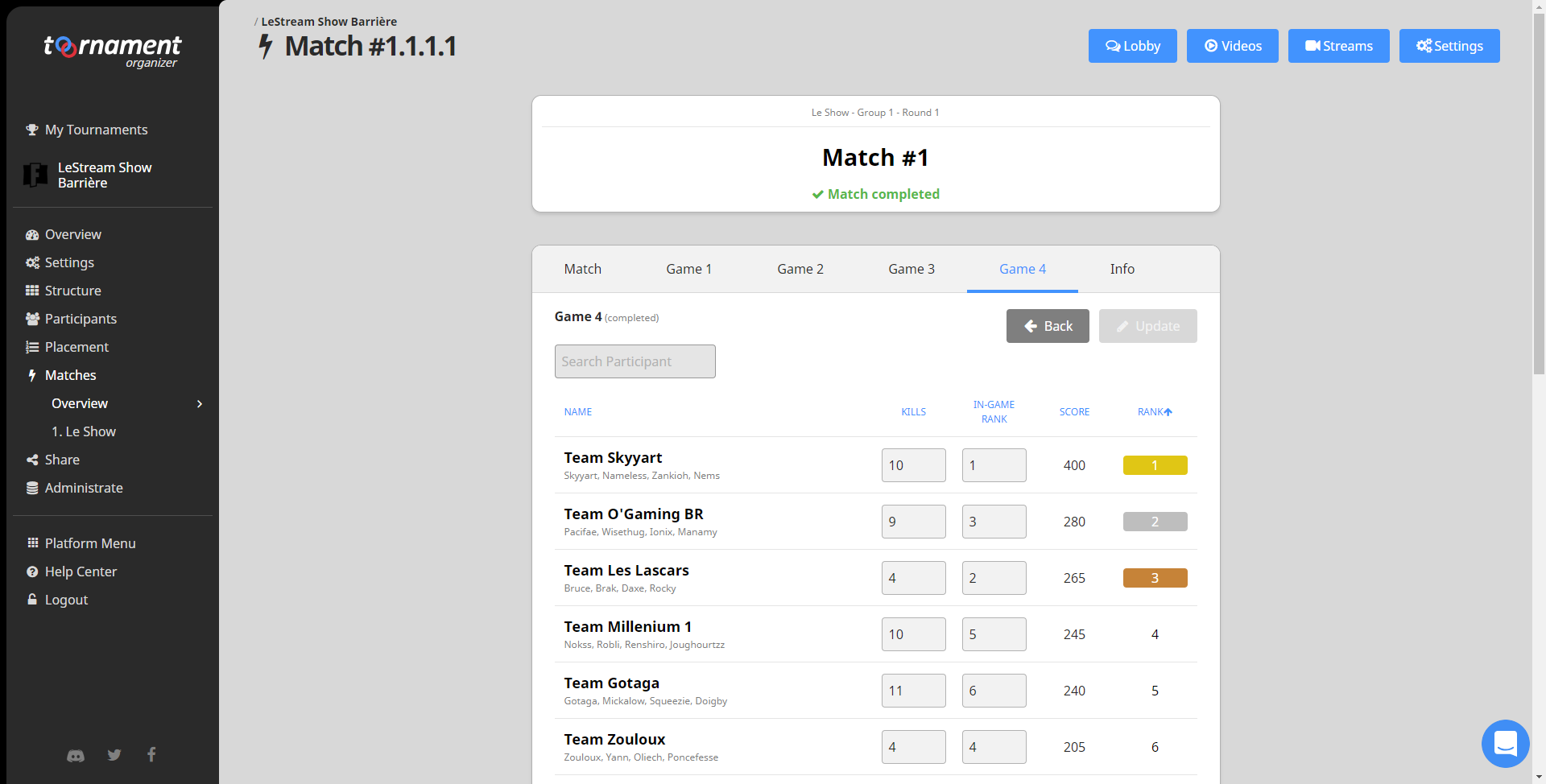Click the trophy icon beside My Tournaments
This screenshot has height=784, width=1546.
tap(32, 130)
